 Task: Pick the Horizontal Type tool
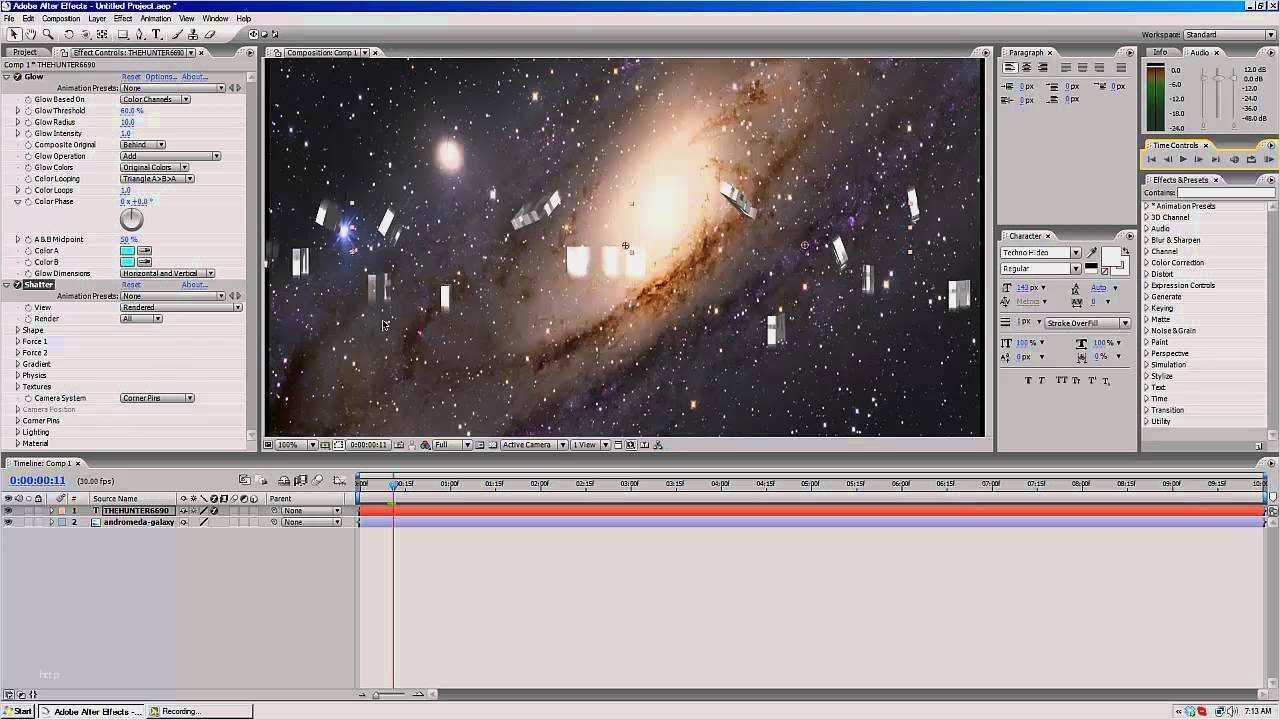(156, 34)
